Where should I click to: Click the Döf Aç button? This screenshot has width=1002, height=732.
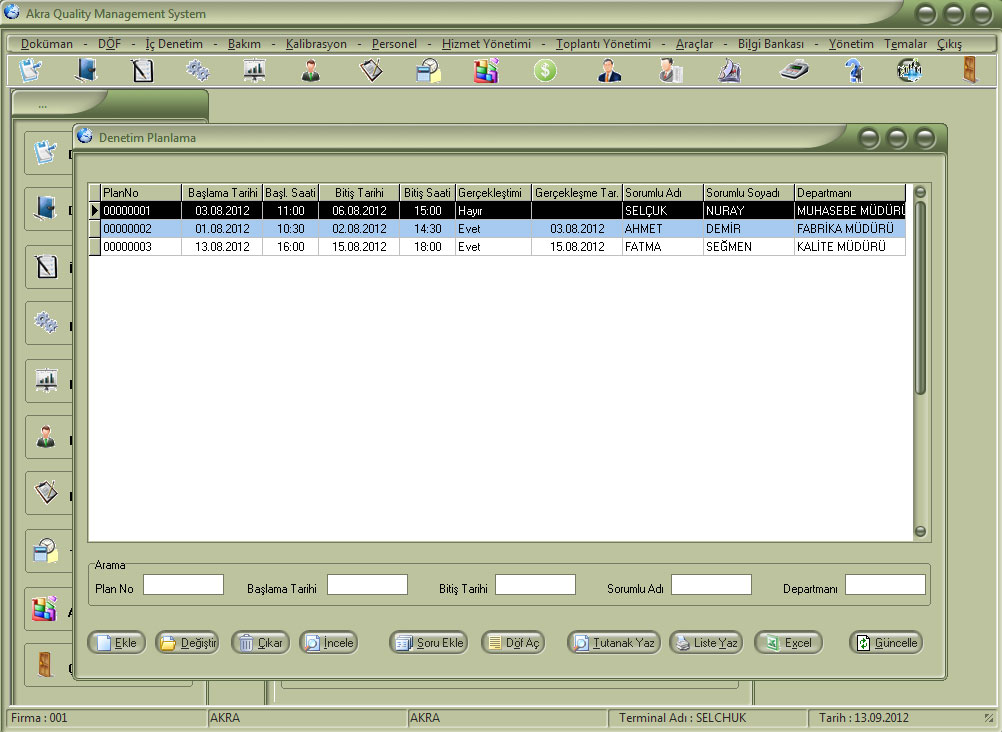pos(513,642)
